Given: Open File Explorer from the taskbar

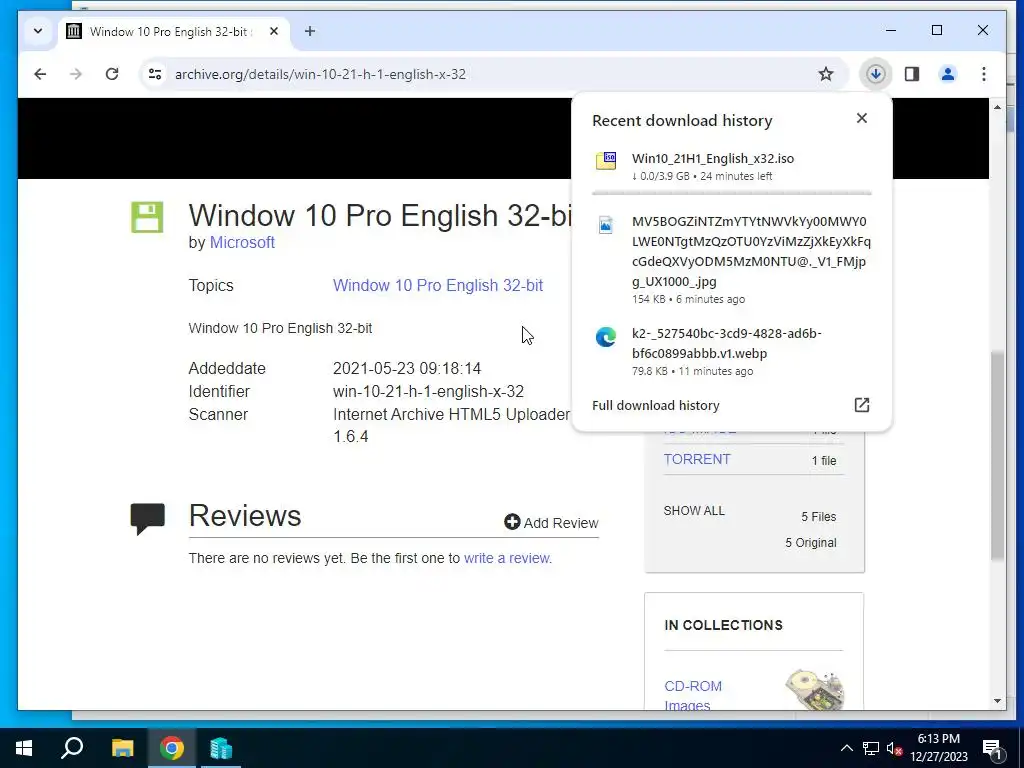Looking at the screenshot, I should pos(122,748).
